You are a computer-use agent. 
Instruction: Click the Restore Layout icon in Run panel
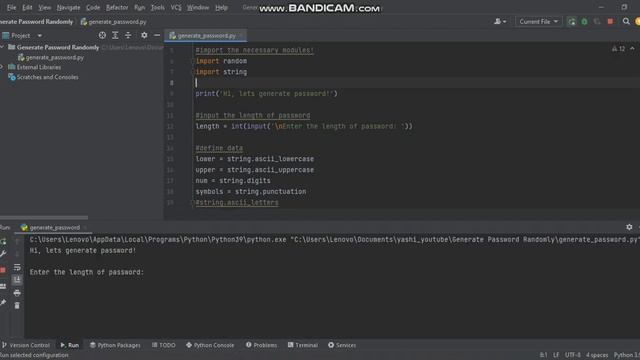[3, 286]
